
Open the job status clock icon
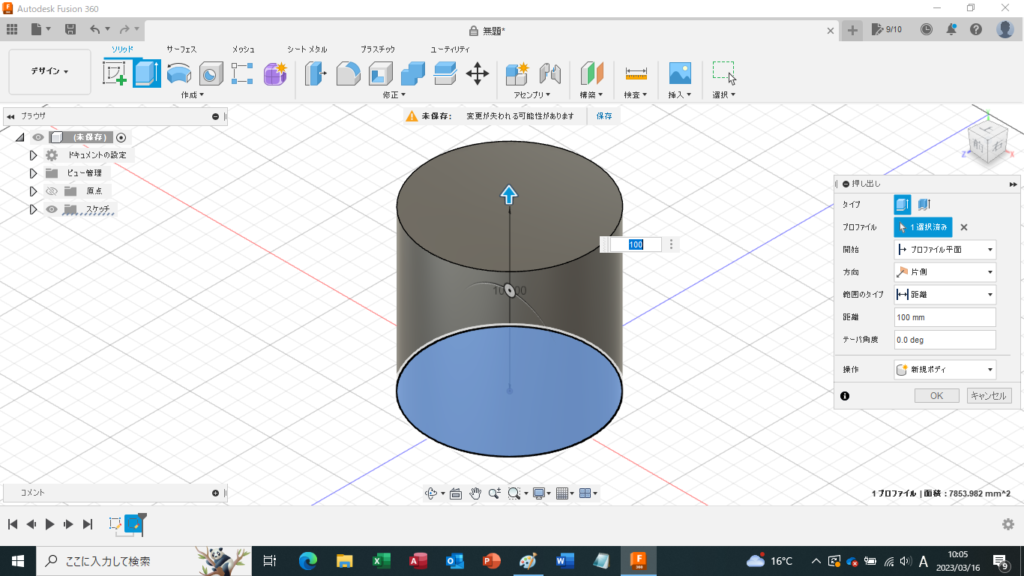point(926,29)
